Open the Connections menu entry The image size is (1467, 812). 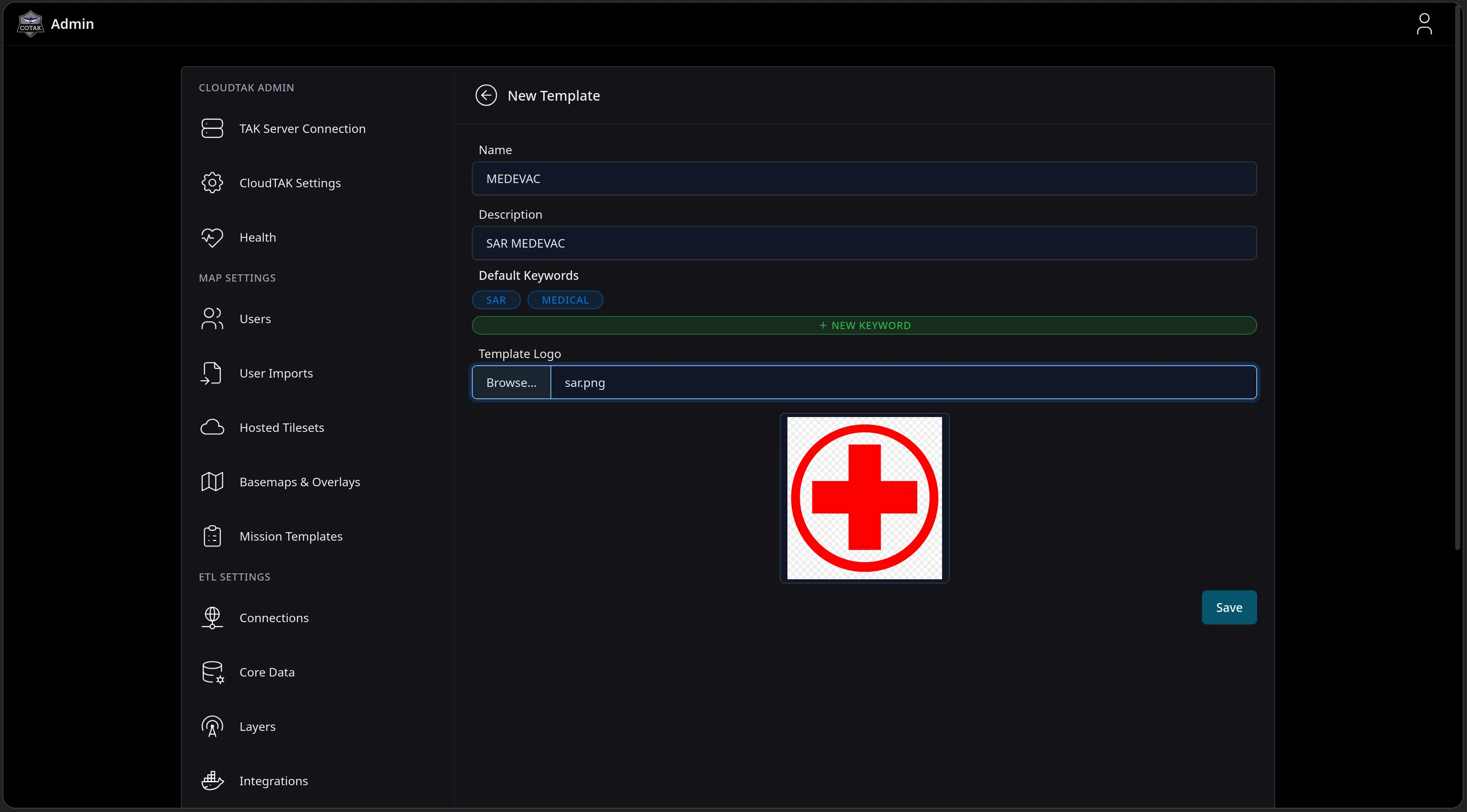[x=318, y=618]
